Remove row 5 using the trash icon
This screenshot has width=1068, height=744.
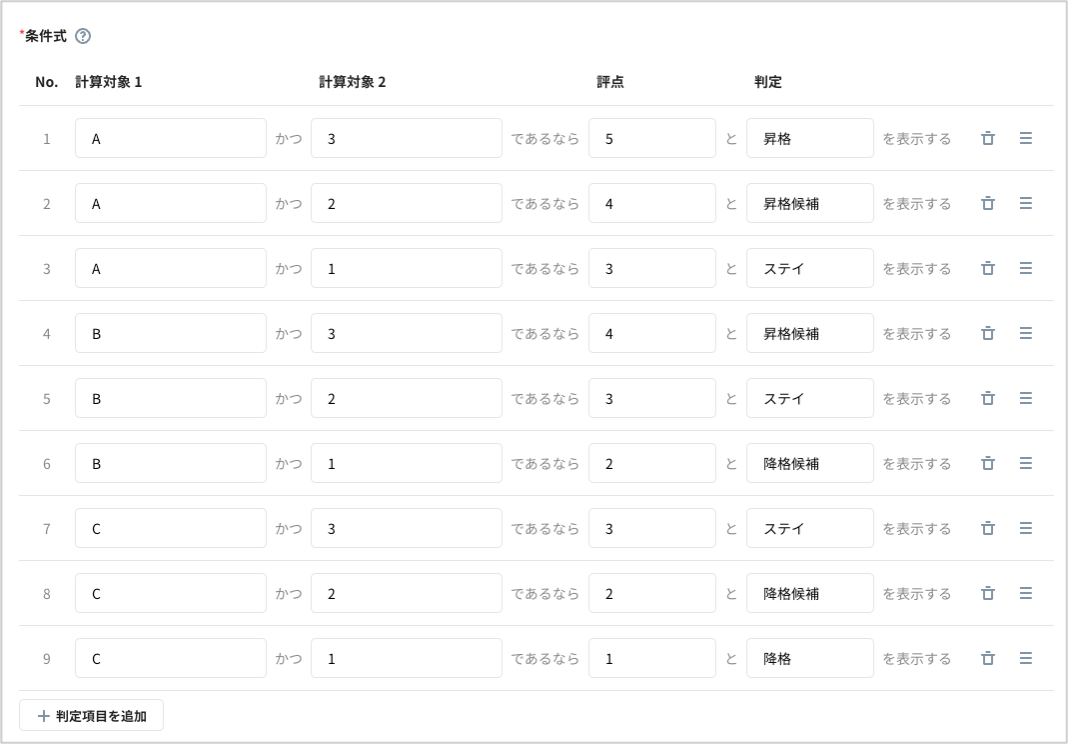point(988,398)
